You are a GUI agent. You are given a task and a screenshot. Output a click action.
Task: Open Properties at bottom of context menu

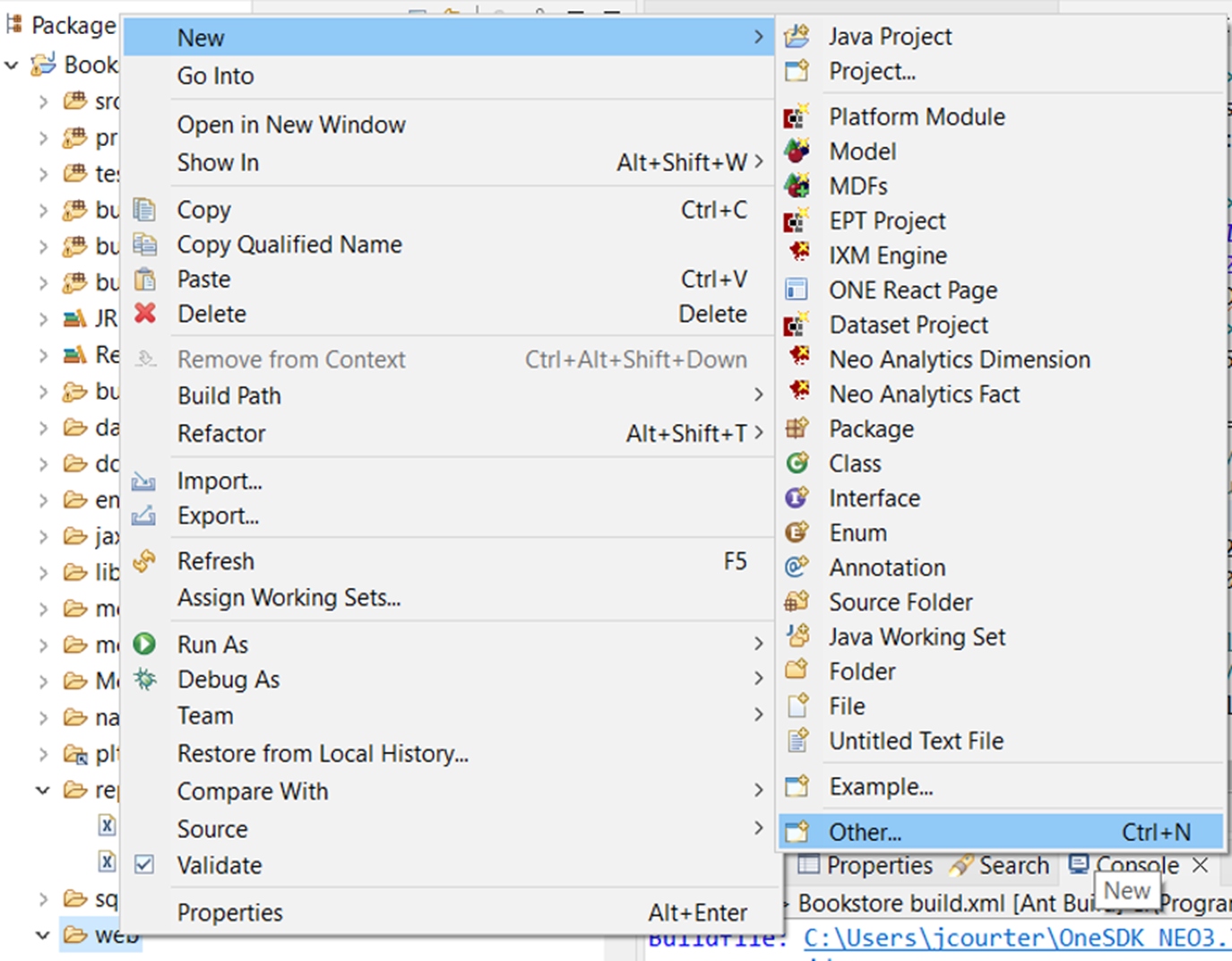pos(448,913)
